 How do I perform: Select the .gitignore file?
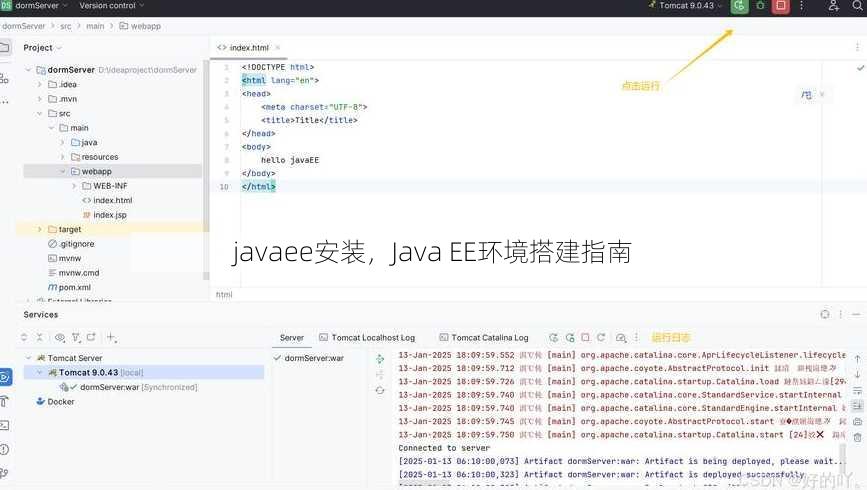71,244
